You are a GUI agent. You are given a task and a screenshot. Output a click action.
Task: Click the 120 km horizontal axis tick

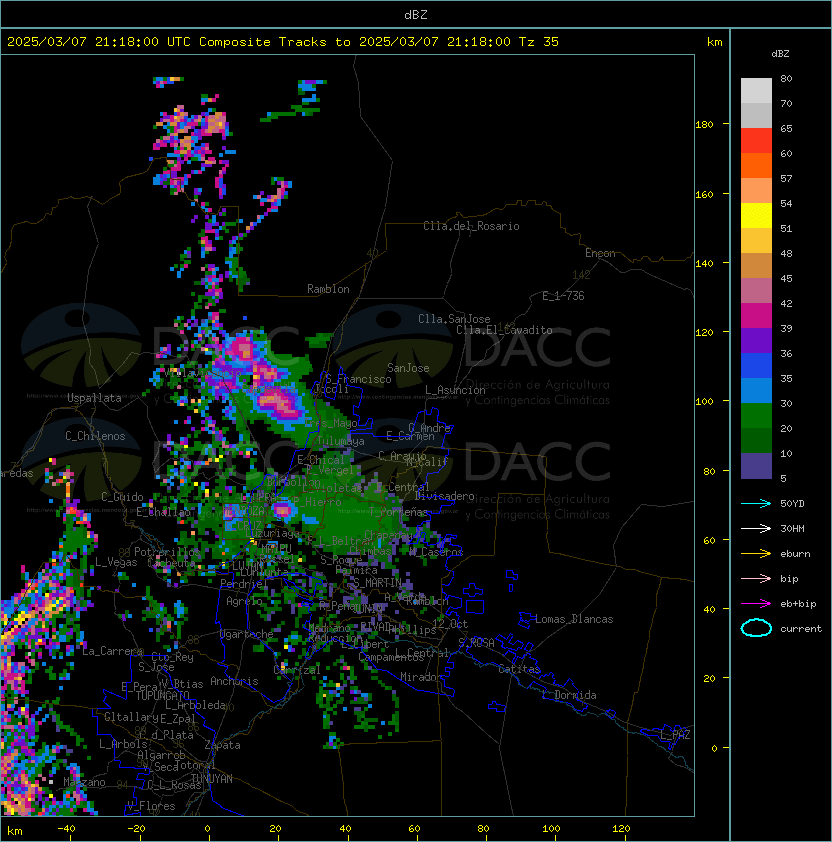tap(621, 829)
